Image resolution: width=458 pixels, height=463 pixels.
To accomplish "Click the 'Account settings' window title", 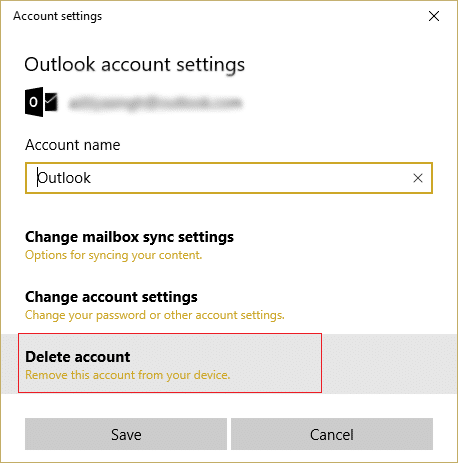I will click(x=58, y=16).
